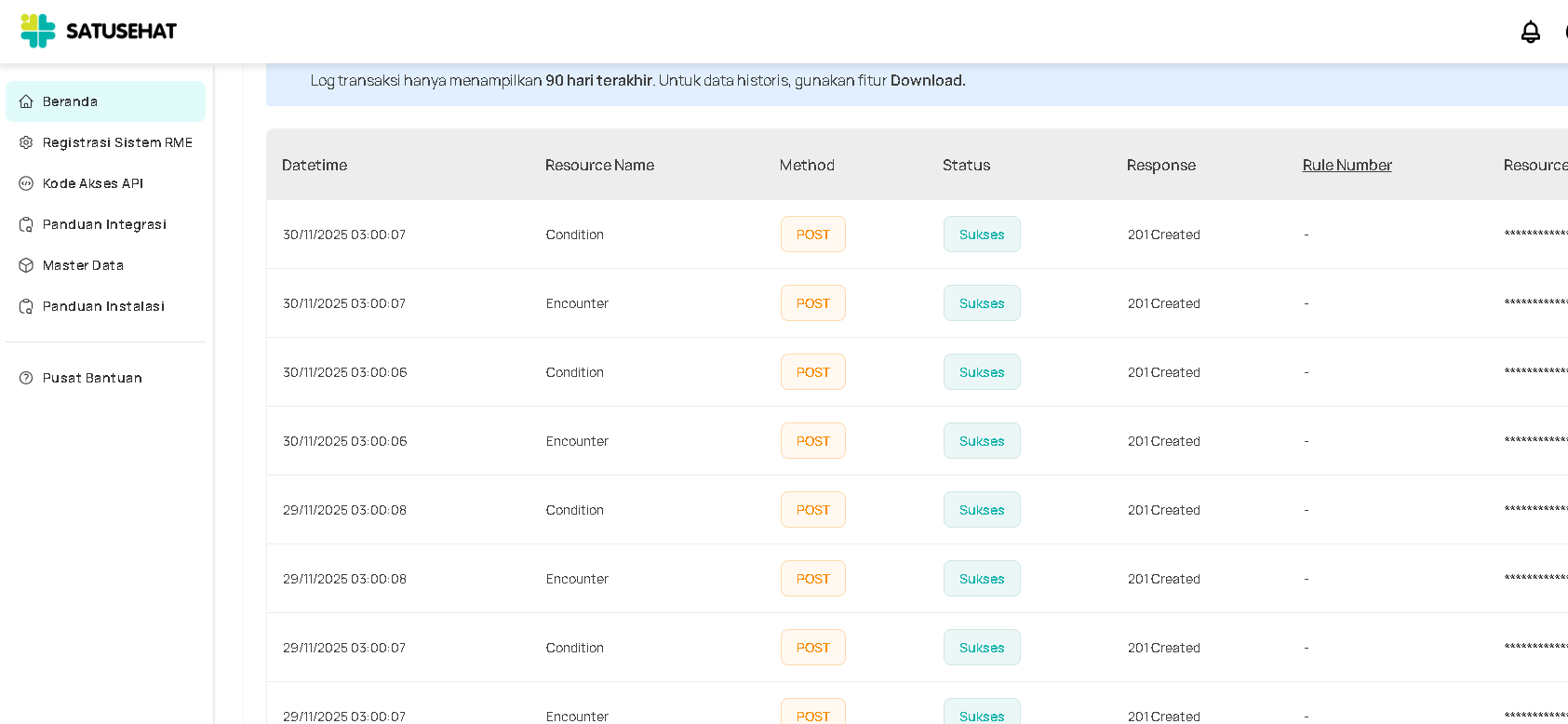Click POST badge for Condition 29/11/2025 03:00:08
The image size is (1568, 724).
point(812,510)
